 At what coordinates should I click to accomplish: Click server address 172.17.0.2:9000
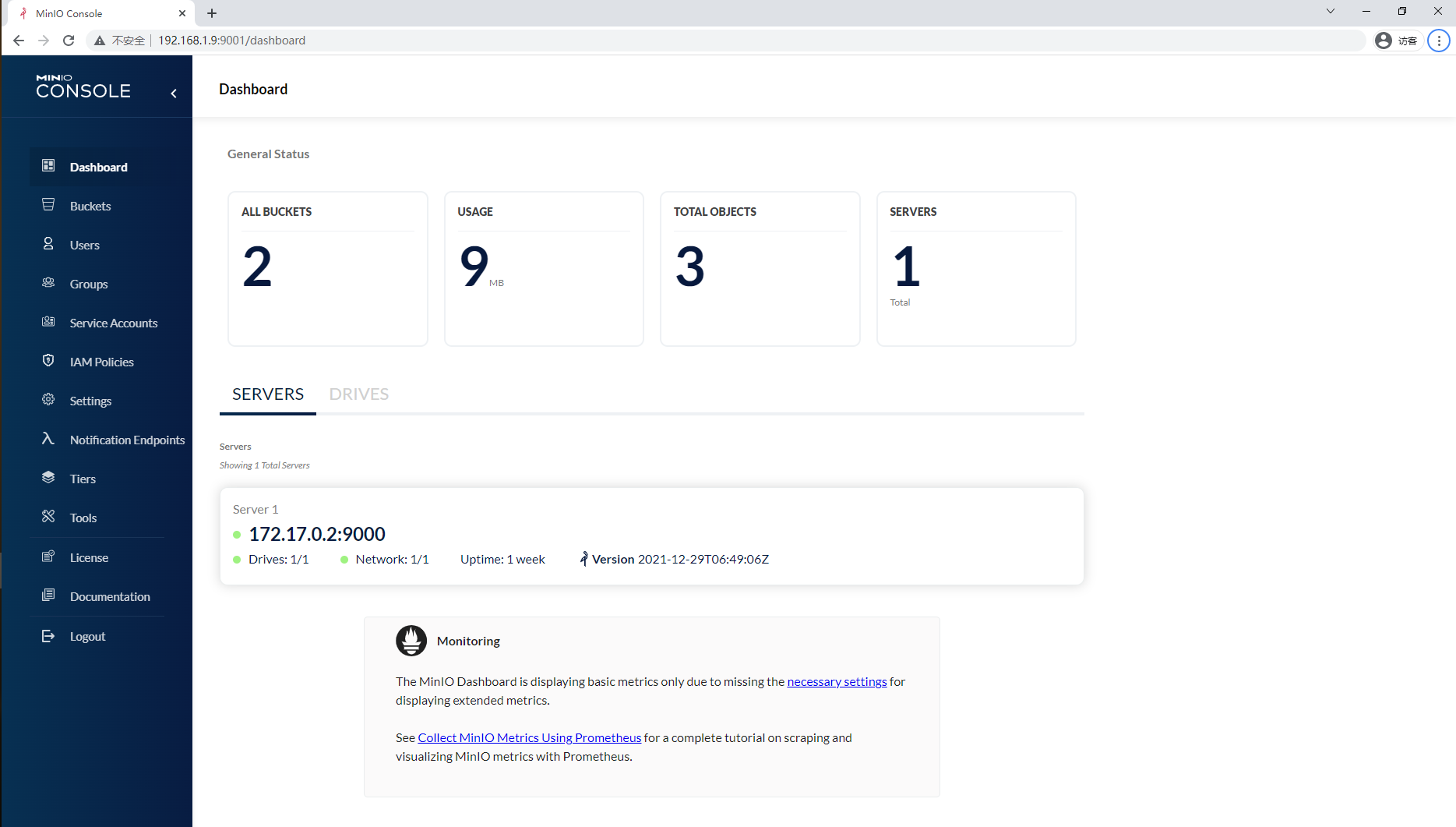(x=317, y=534)
